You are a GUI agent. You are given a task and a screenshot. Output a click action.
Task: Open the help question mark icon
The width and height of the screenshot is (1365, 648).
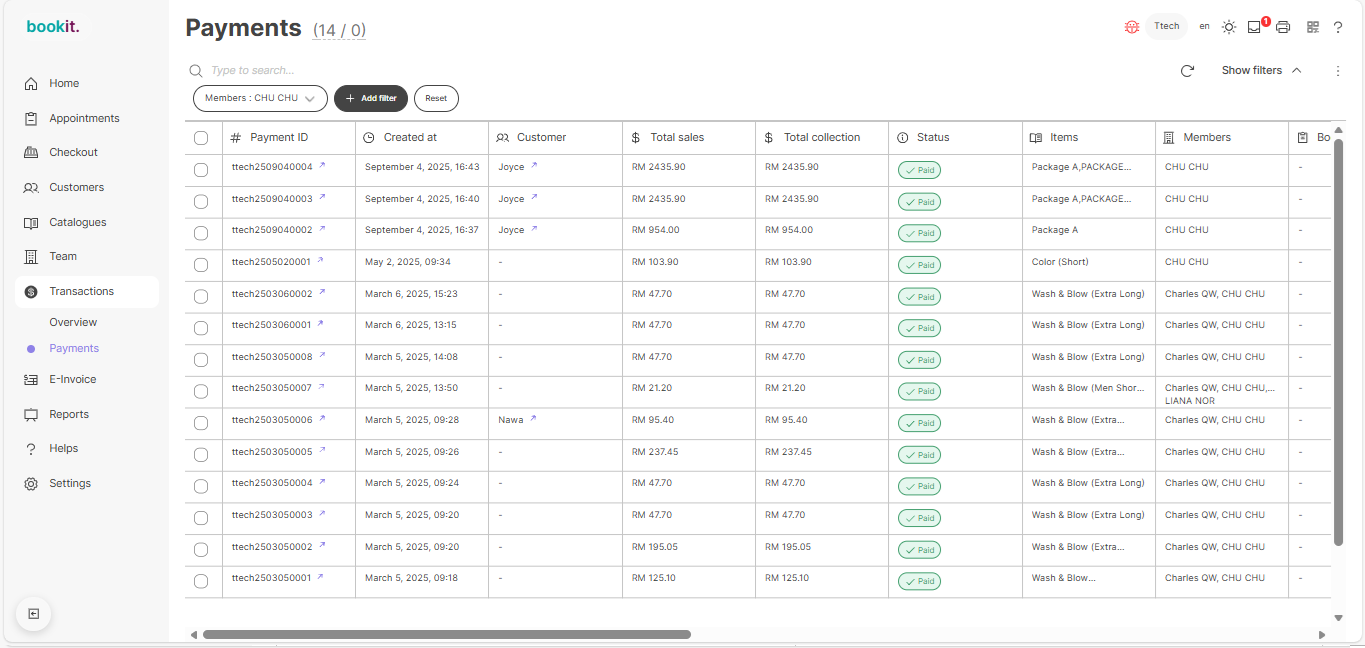pyautogui.click(x=1338, y=27)
